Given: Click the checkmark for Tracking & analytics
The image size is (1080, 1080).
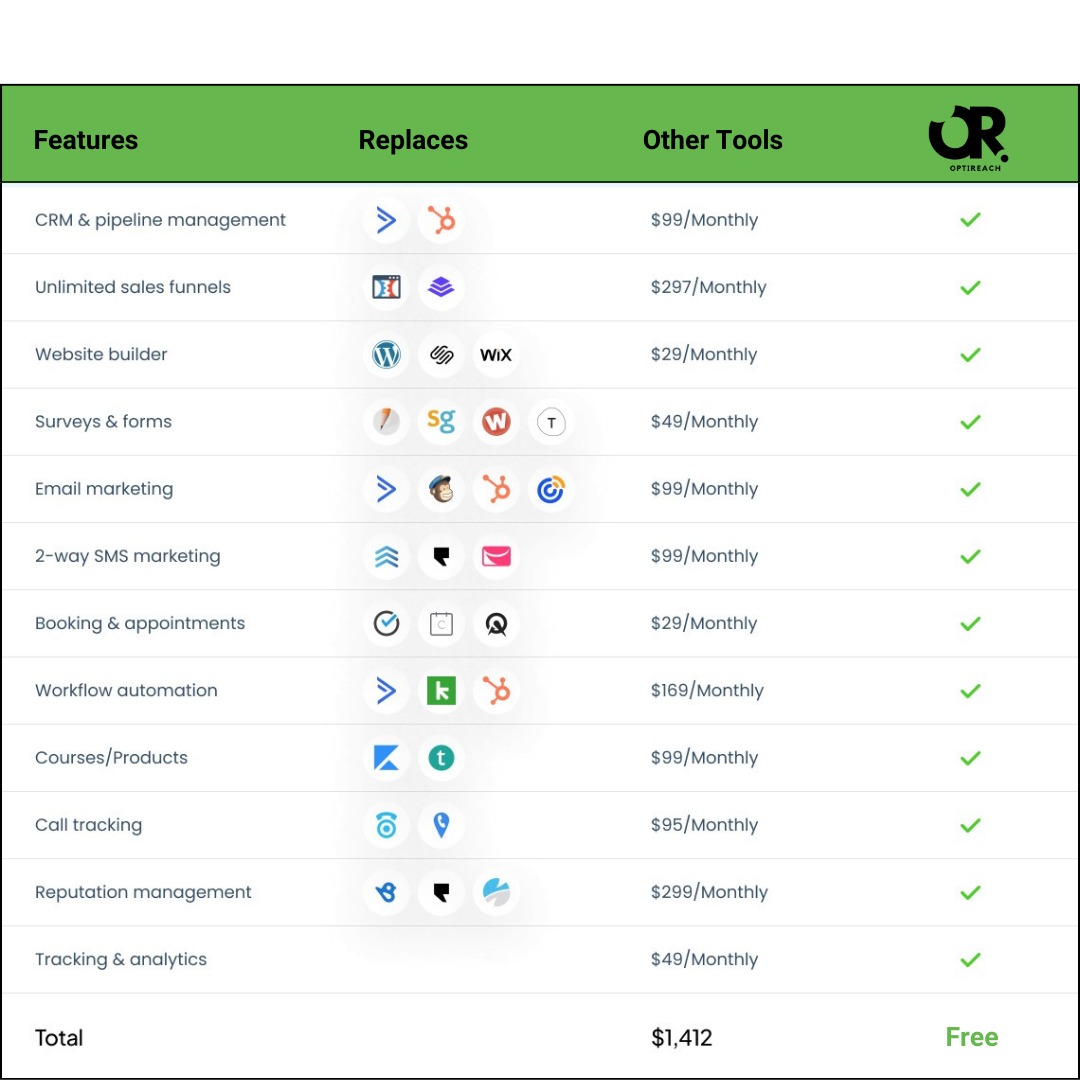Looking at the screenshot, I should click(x=970, y=959).
